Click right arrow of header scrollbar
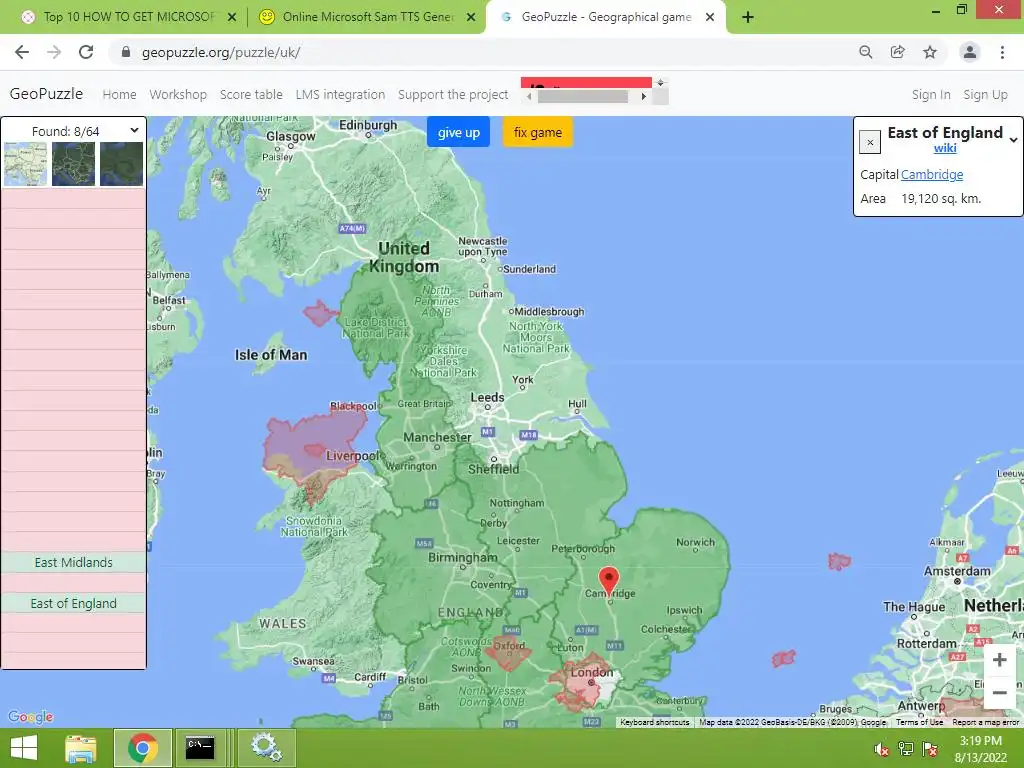This screenshot has height=768, width=1024. 643,97
